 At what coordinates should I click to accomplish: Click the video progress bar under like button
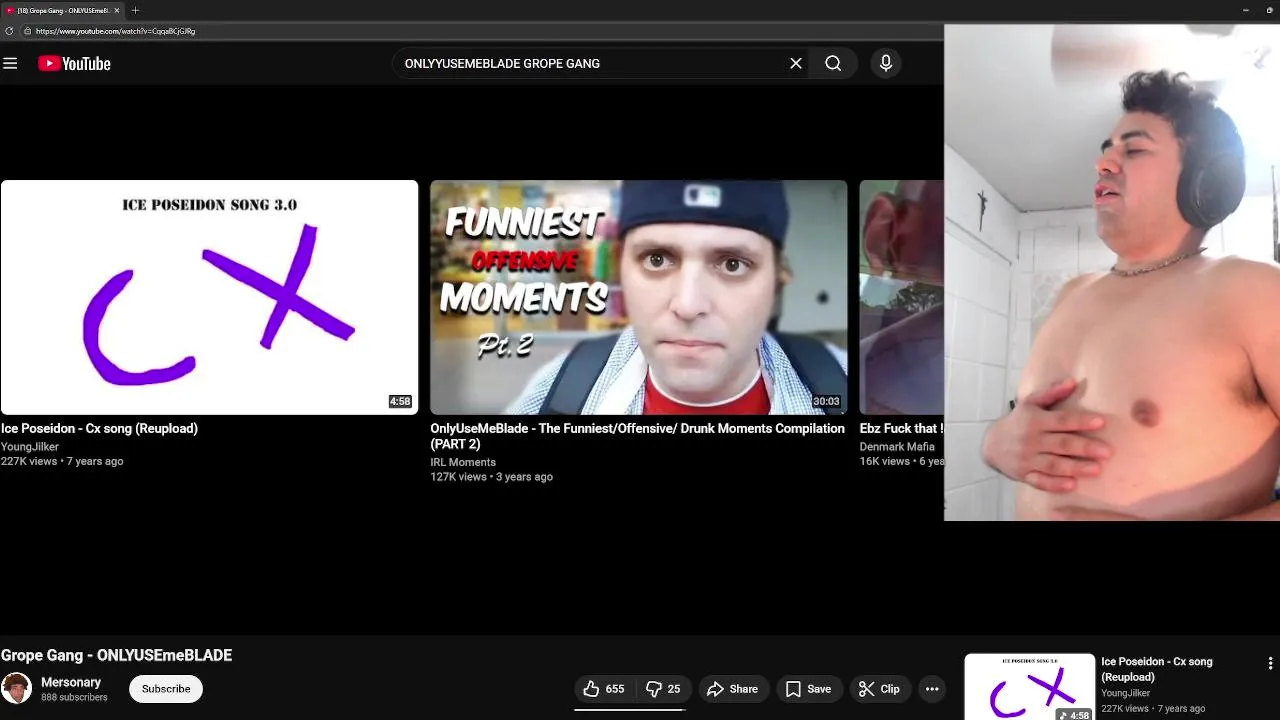click(x=629, y=710)
